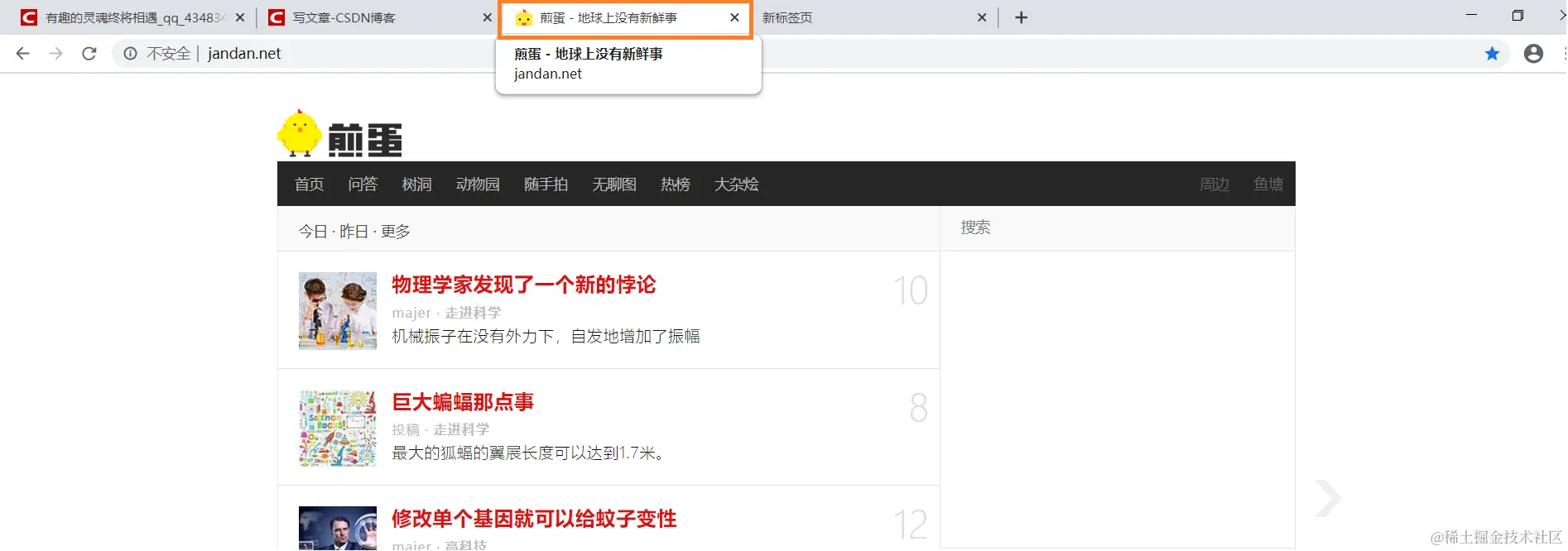Reload the jandan.net page
Viewport: 1568px width, 551px height.
(x=89, y=54)
